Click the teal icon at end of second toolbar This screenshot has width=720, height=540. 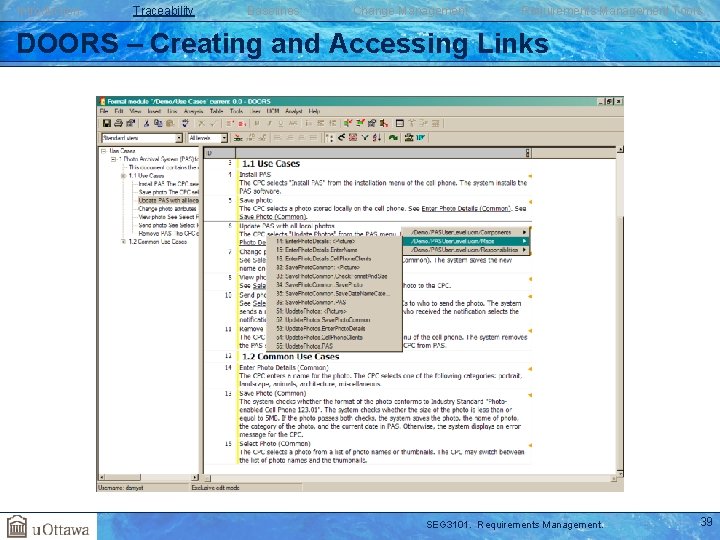(421, 137)
